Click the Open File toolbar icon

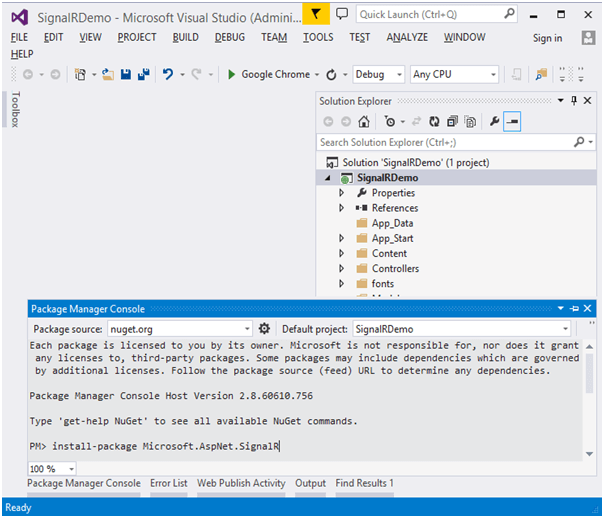108,74
